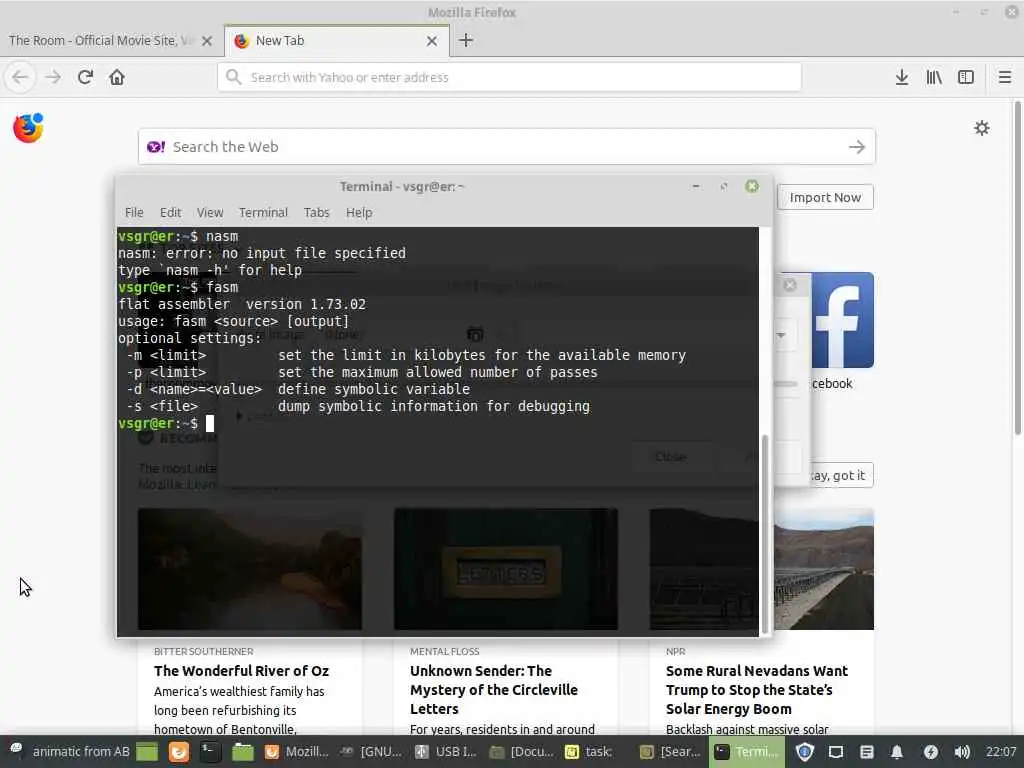Switch to Mozilla Firefox taskbar window
The width and height of the screenshot is (1024, 768).
click(x=296, y=752)
